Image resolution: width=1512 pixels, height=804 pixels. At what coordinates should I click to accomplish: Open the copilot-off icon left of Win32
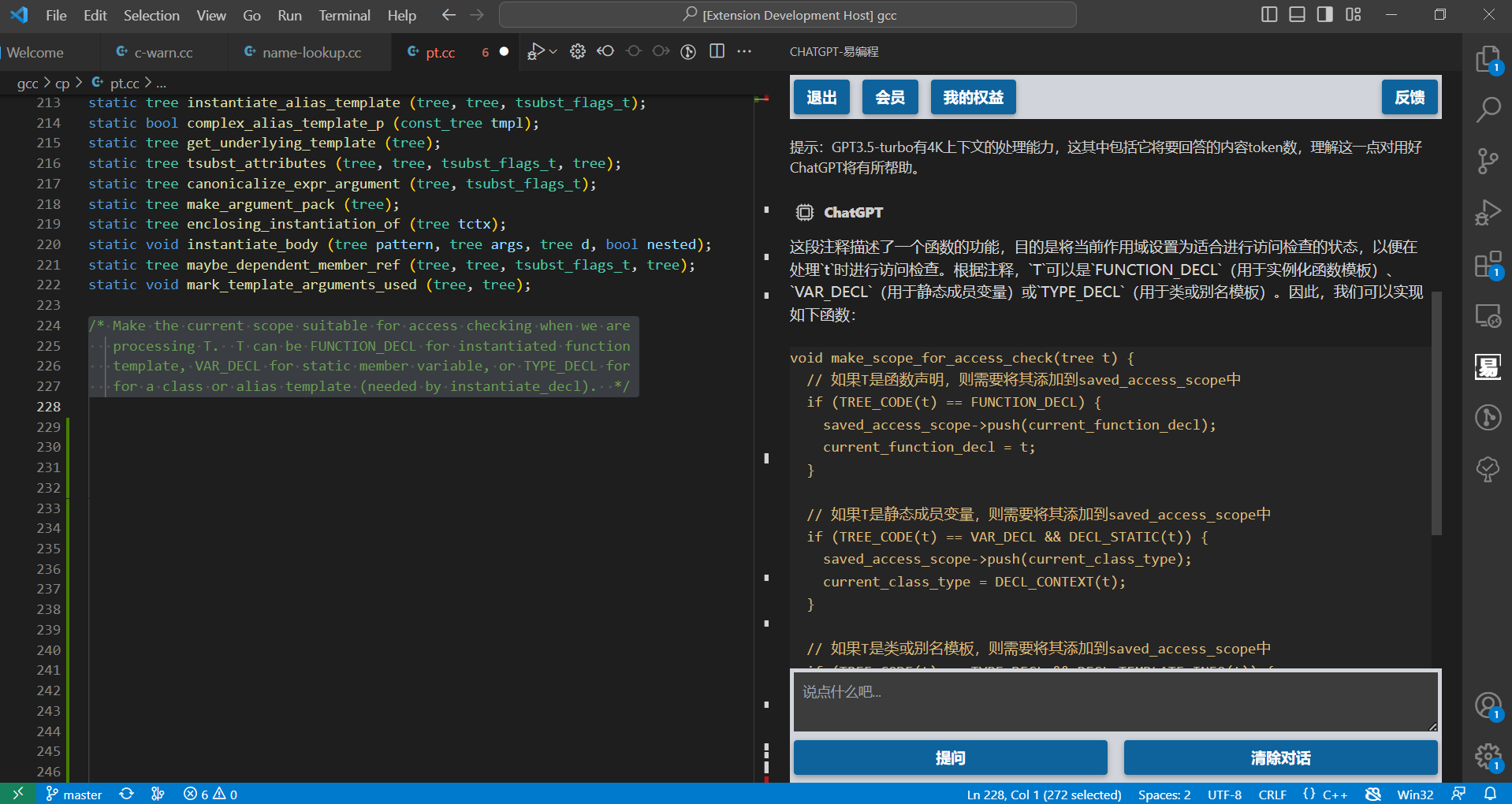coord(1372,794)
